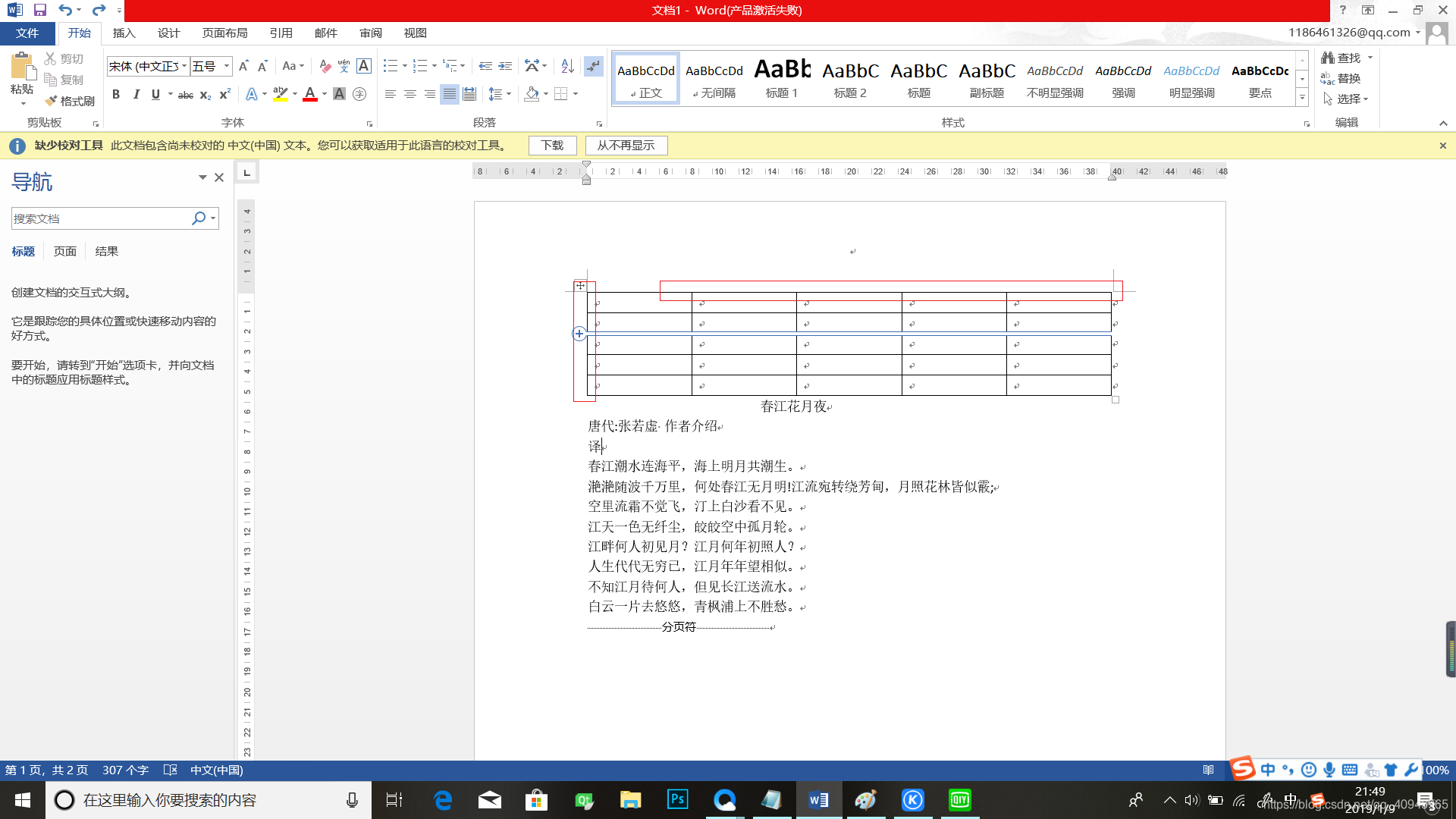Viewport: 1456px width, 819px height.
Task: Apply strikethrough formatting
Action: point(186,94)
